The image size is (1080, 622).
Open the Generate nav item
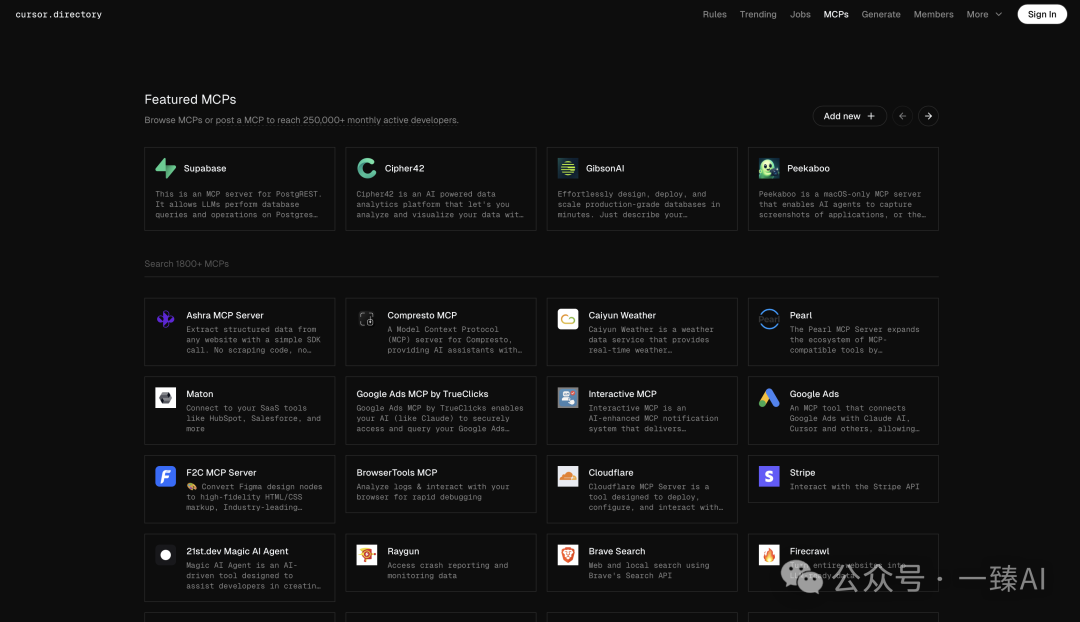(x=880, y=14)
